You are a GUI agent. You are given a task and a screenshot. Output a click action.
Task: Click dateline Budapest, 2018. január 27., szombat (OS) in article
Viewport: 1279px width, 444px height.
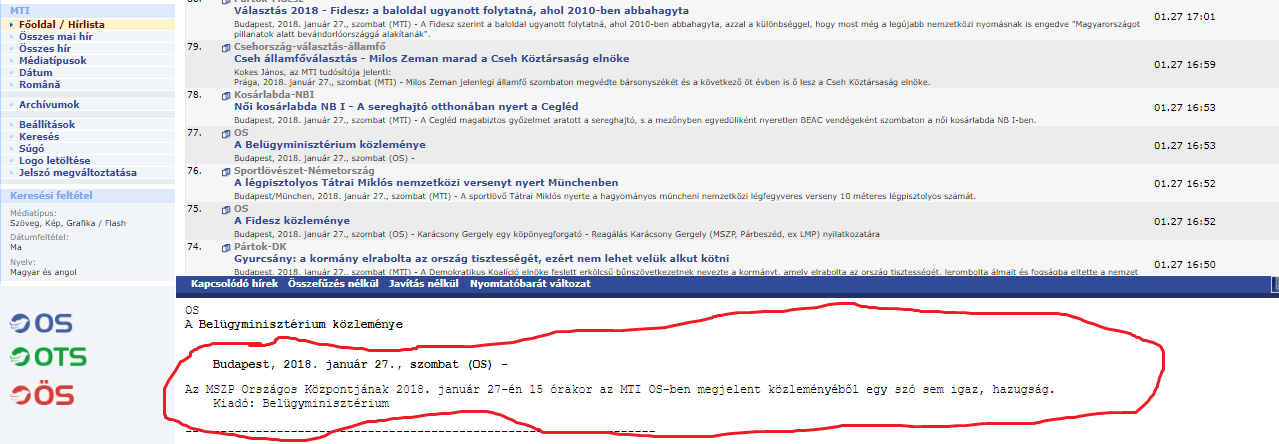click(x=360, y=363)
